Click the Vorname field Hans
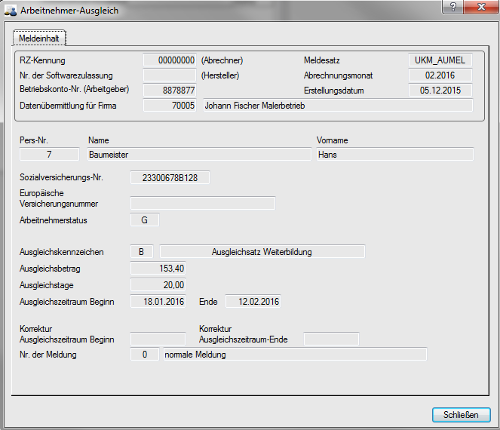This screenshot has width=500, height=430. click(395, 155)
